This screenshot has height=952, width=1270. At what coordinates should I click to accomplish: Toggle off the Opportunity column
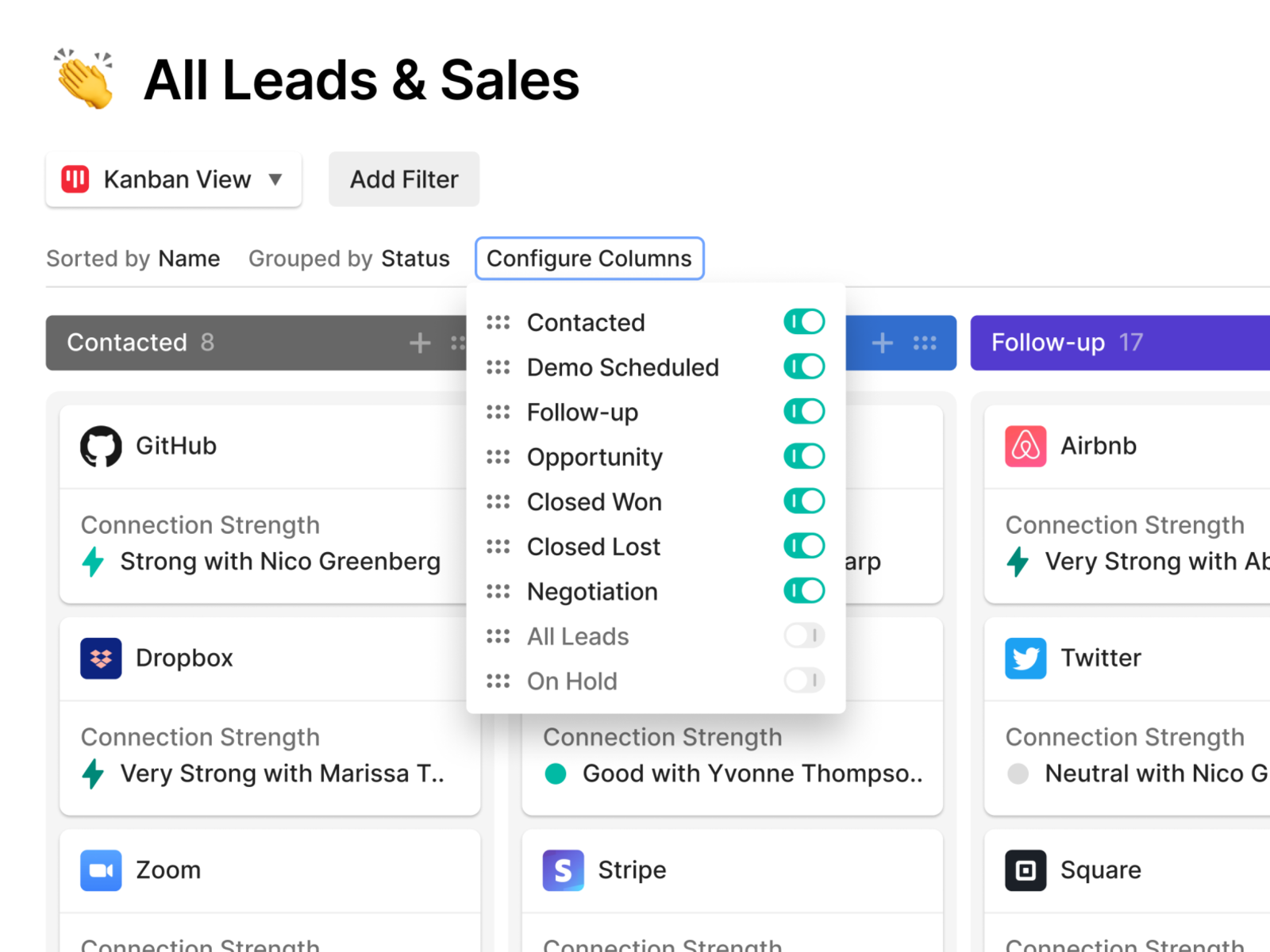(804, 456)
